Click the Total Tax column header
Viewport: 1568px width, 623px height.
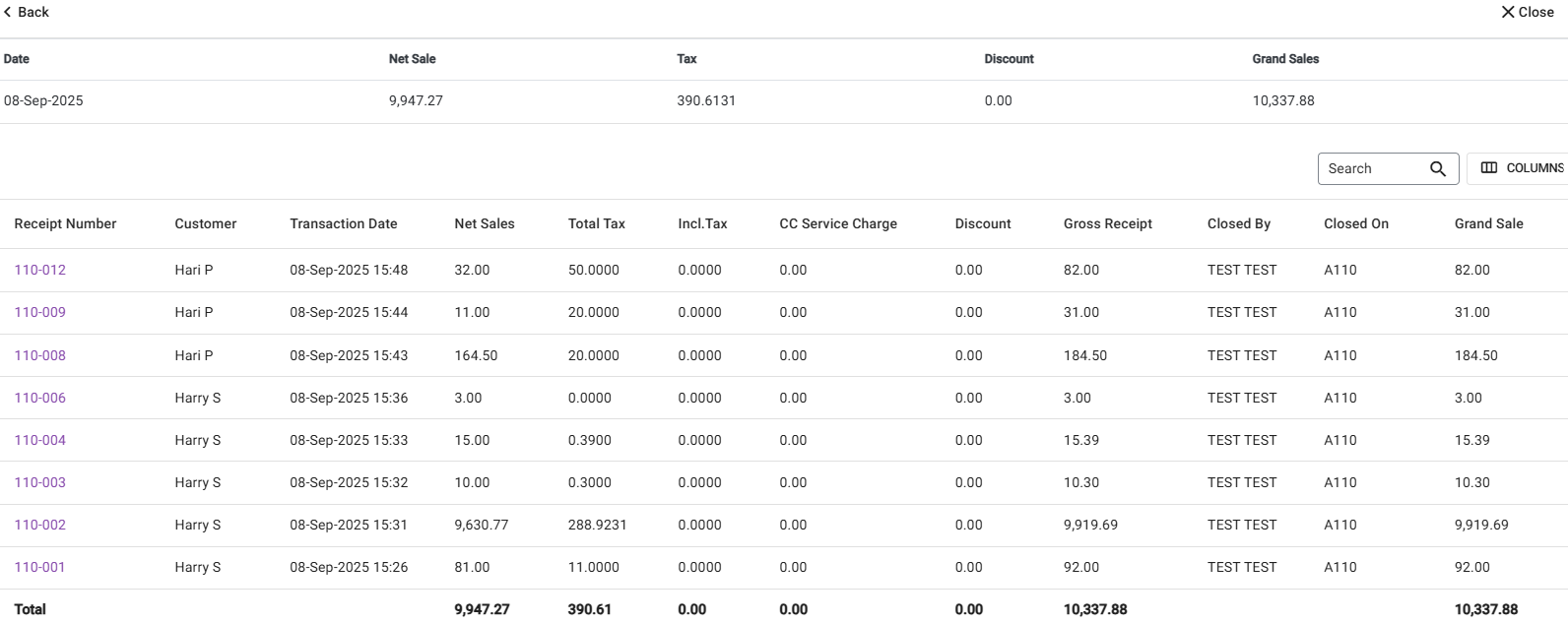pos(596,223)
